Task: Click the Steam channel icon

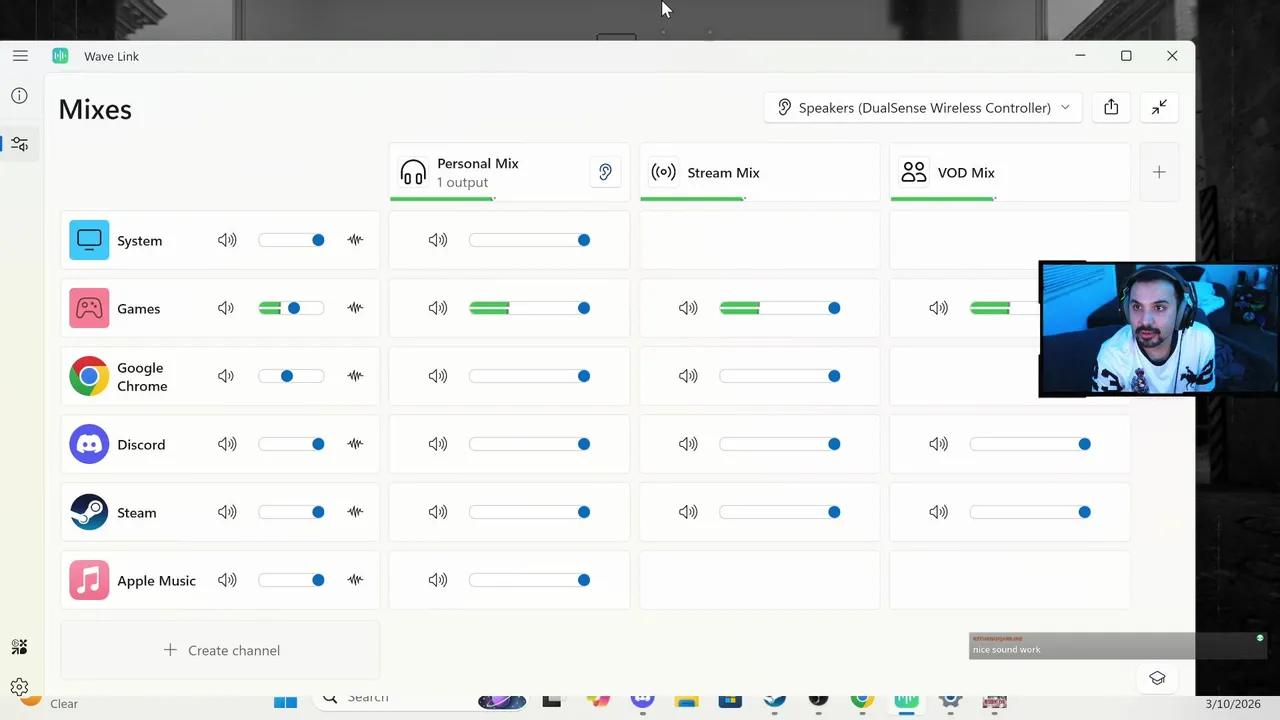Action: 89,512
